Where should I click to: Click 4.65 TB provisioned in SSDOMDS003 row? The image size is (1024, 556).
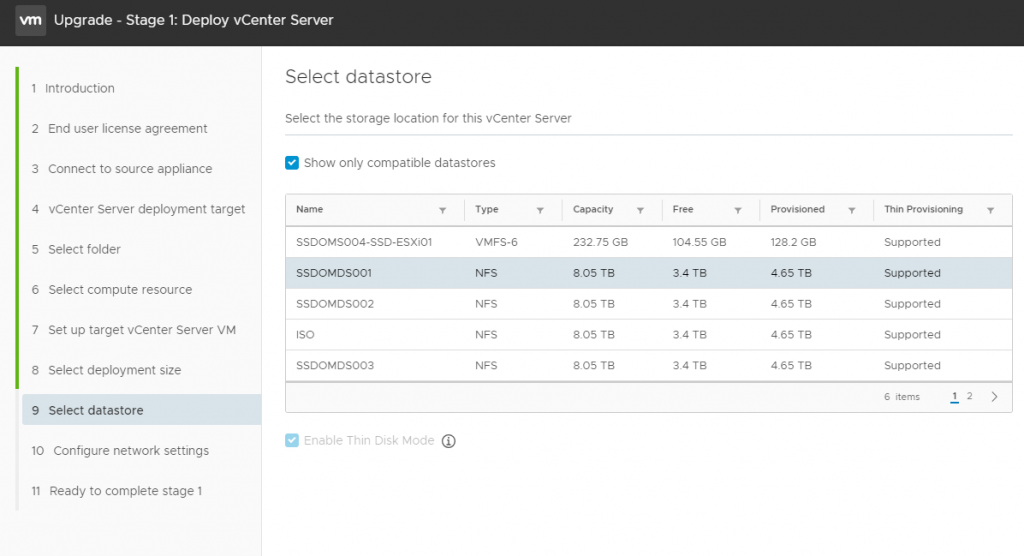pos(791,365)
